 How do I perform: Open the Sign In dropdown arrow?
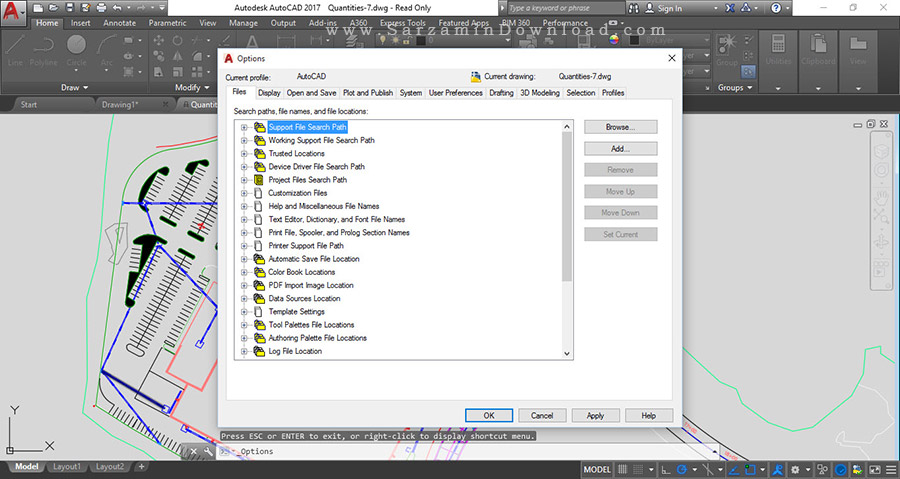point(715,9)
